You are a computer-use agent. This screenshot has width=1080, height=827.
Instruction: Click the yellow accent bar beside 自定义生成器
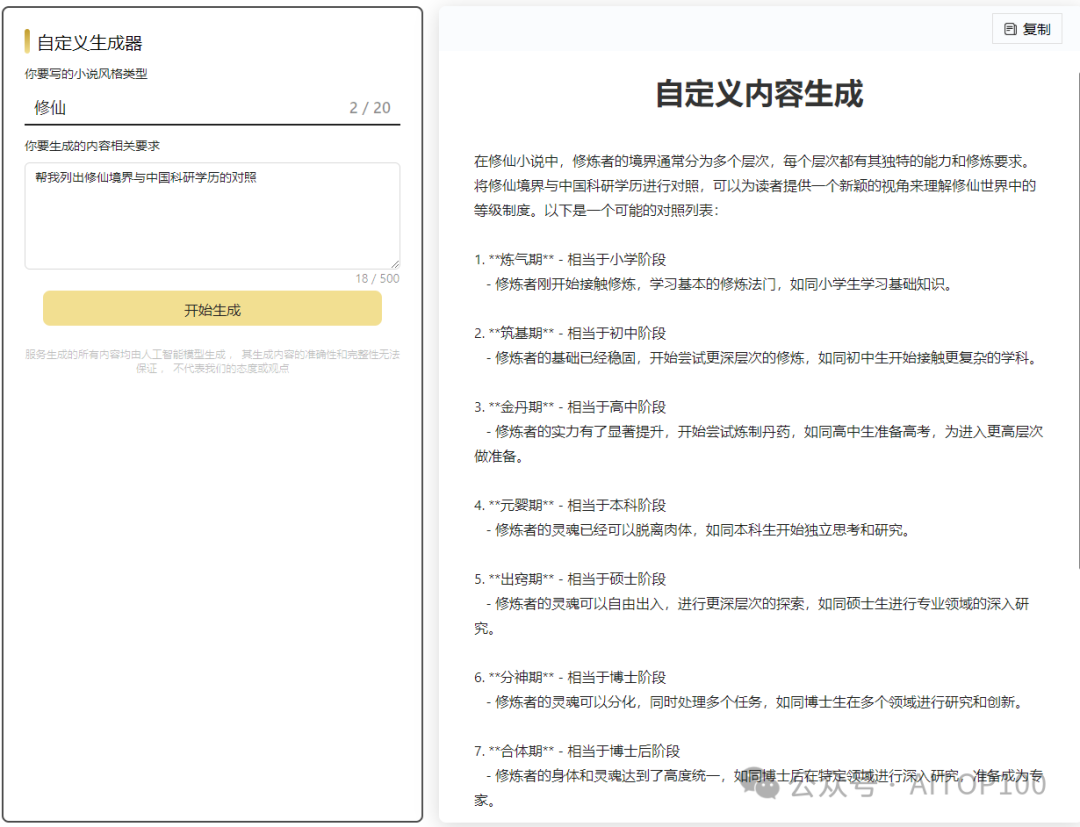[x=27, y=41]
